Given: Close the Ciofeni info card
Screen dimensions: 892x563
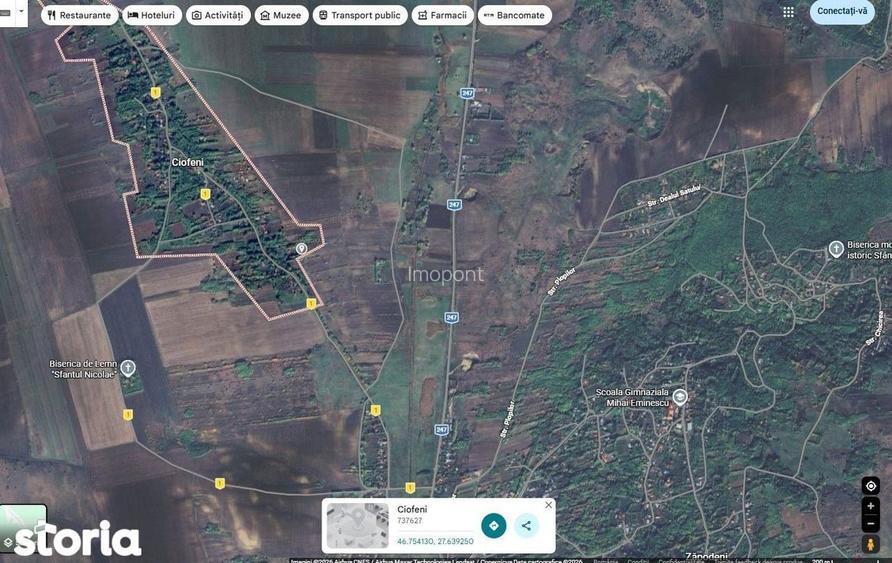Looking at the screenshot, I should click(548, 505).
